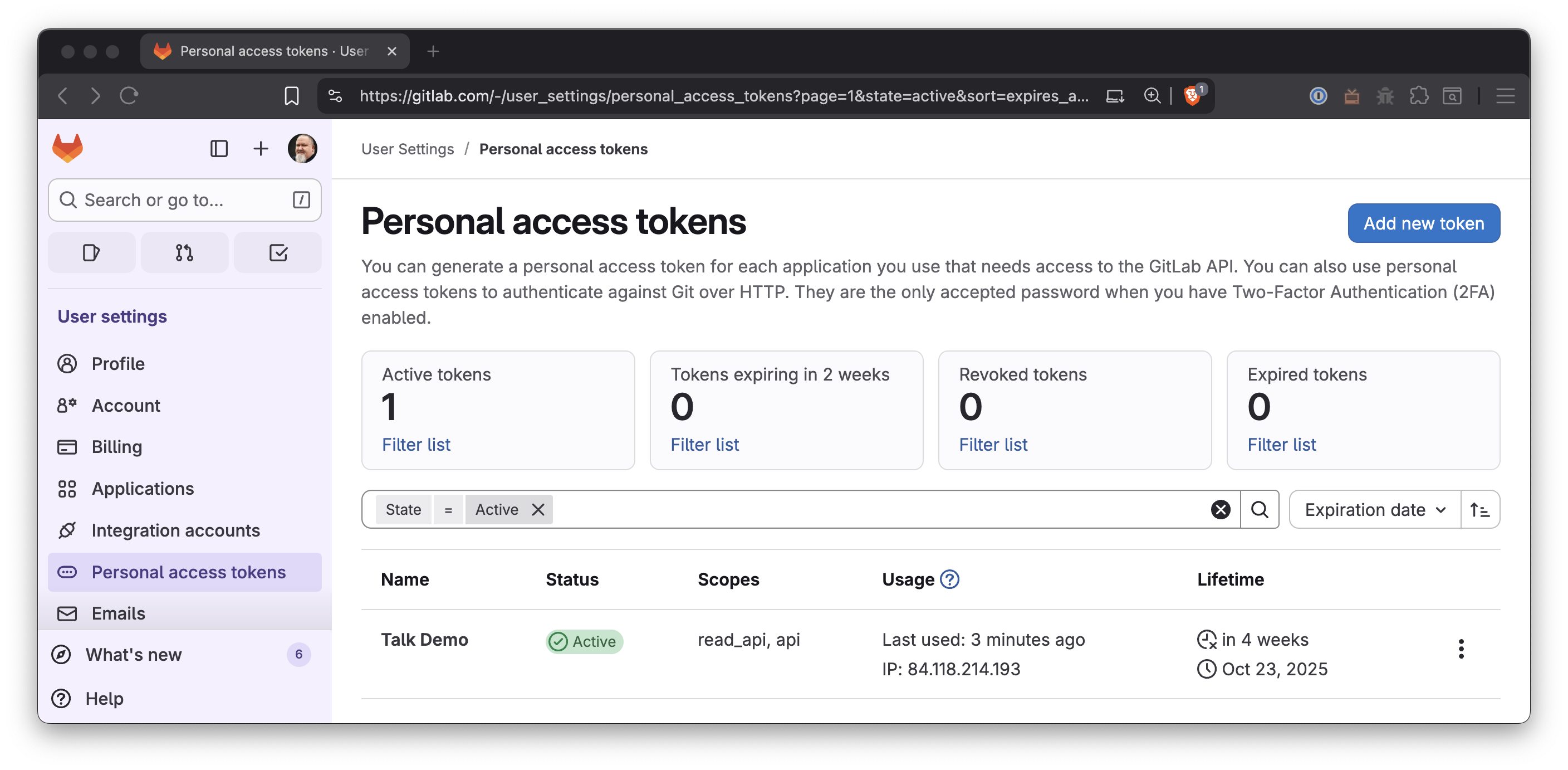Toggle the sidebar collapse icon
Screen dimensions: 1568x770
tap(218, 149)
